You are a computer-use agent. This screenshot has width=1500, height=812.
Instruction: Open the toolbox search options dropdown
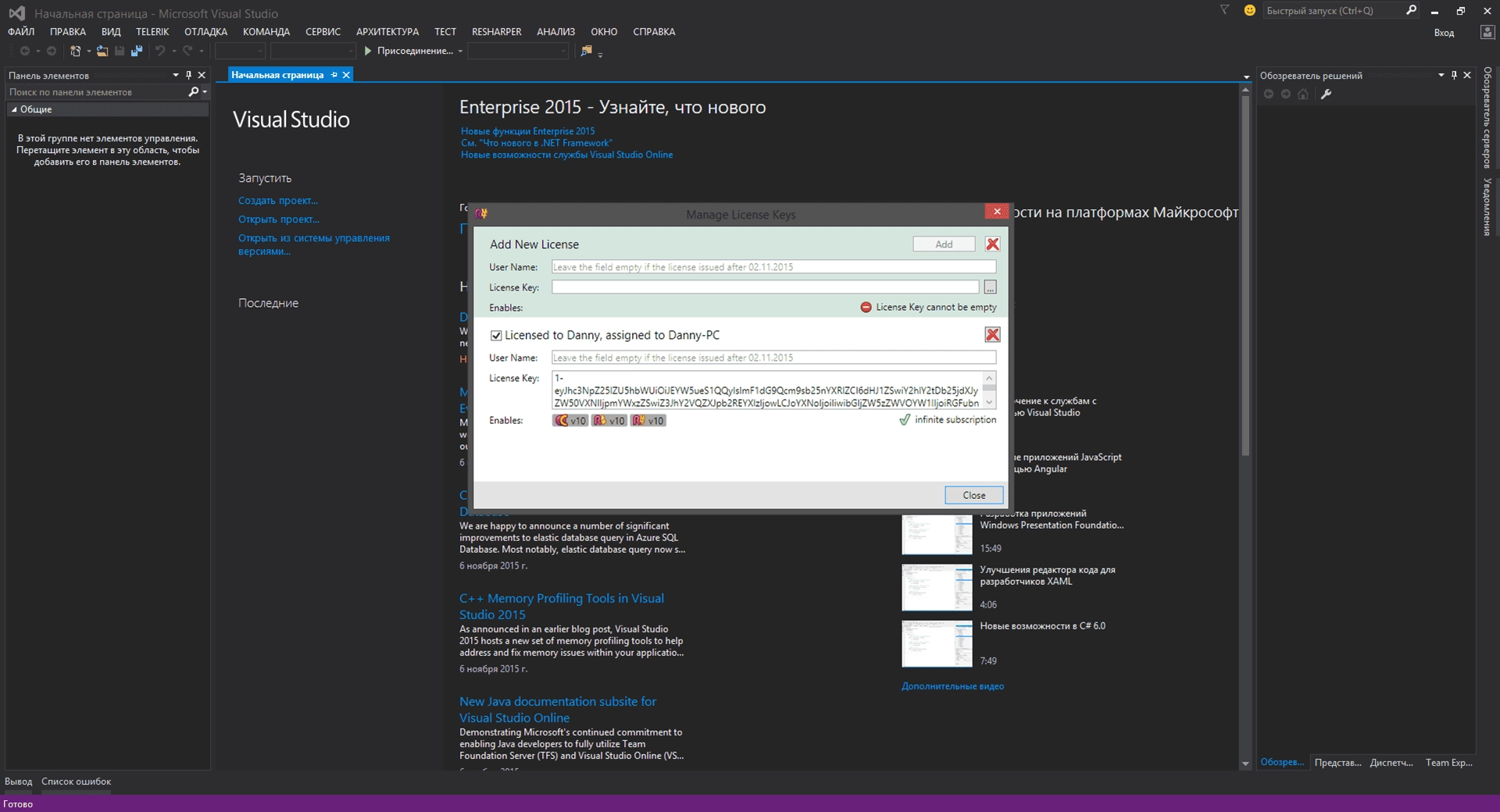205,91
